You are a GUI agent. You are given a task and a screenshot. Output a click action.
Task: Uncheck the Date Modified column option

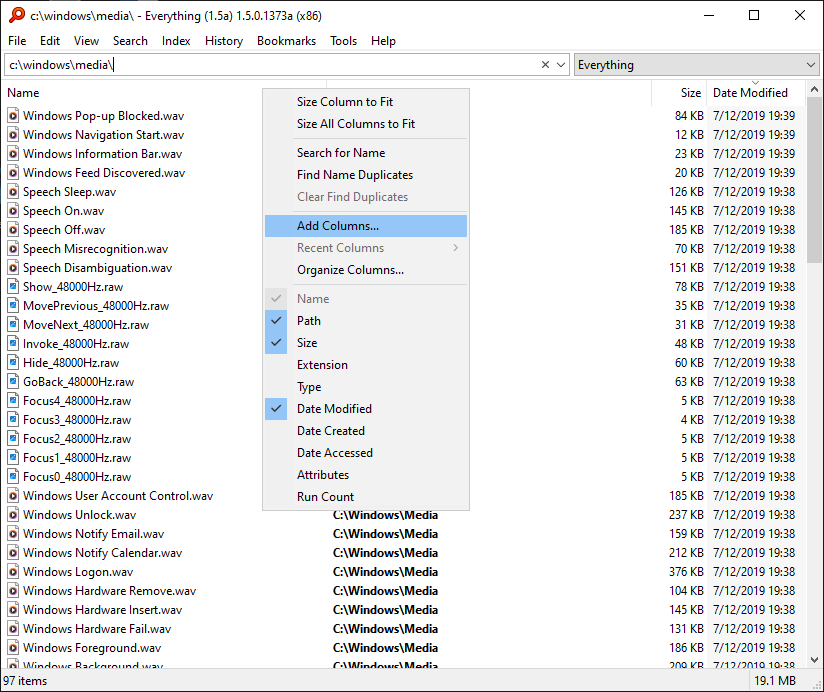[x=366, y=409]
